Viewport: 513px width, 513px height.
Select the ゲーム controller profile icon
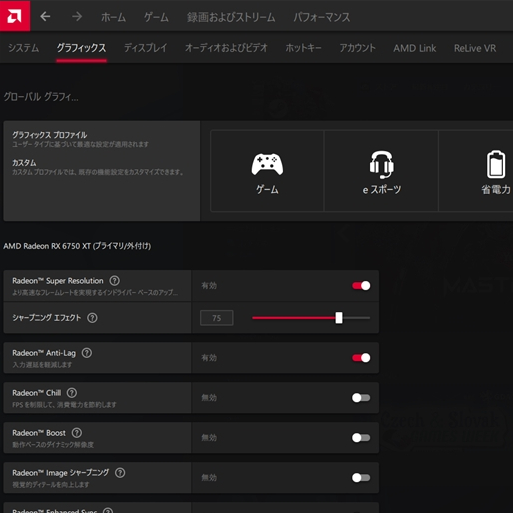(267, 164)
